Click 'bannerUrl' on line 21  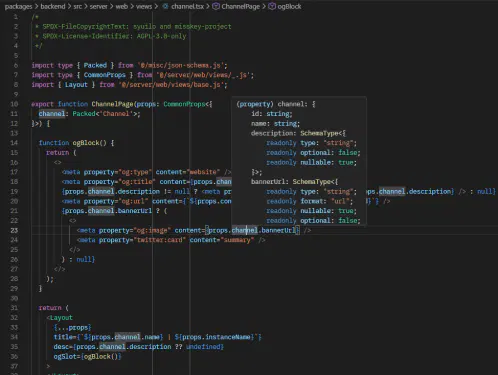click(135, 211)
